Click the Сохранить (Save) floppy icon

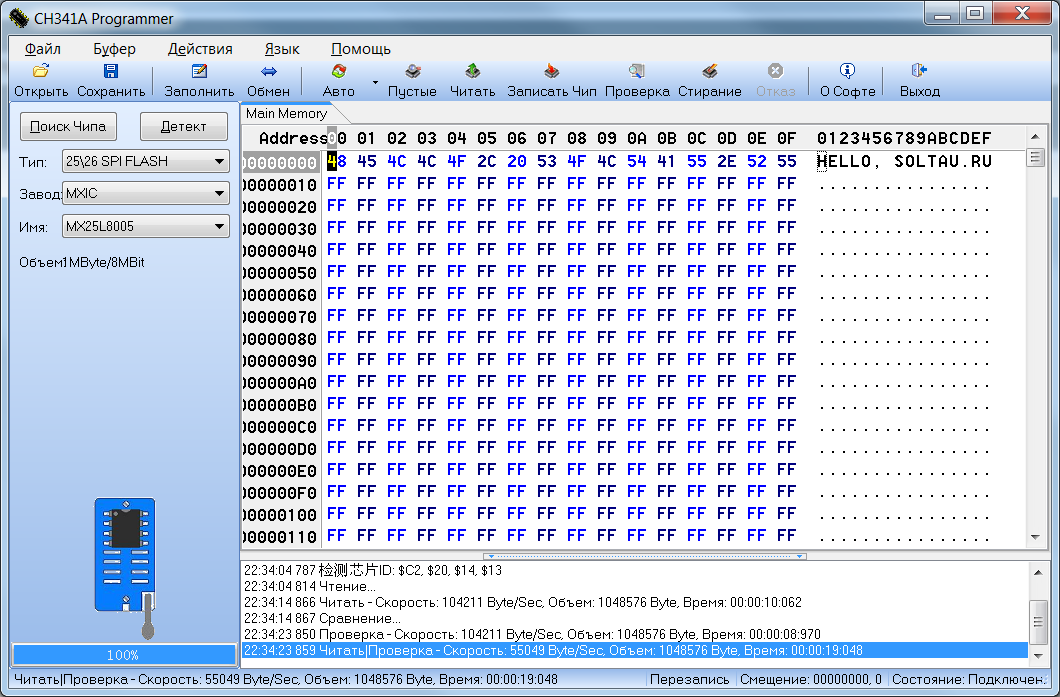[111, 72]
